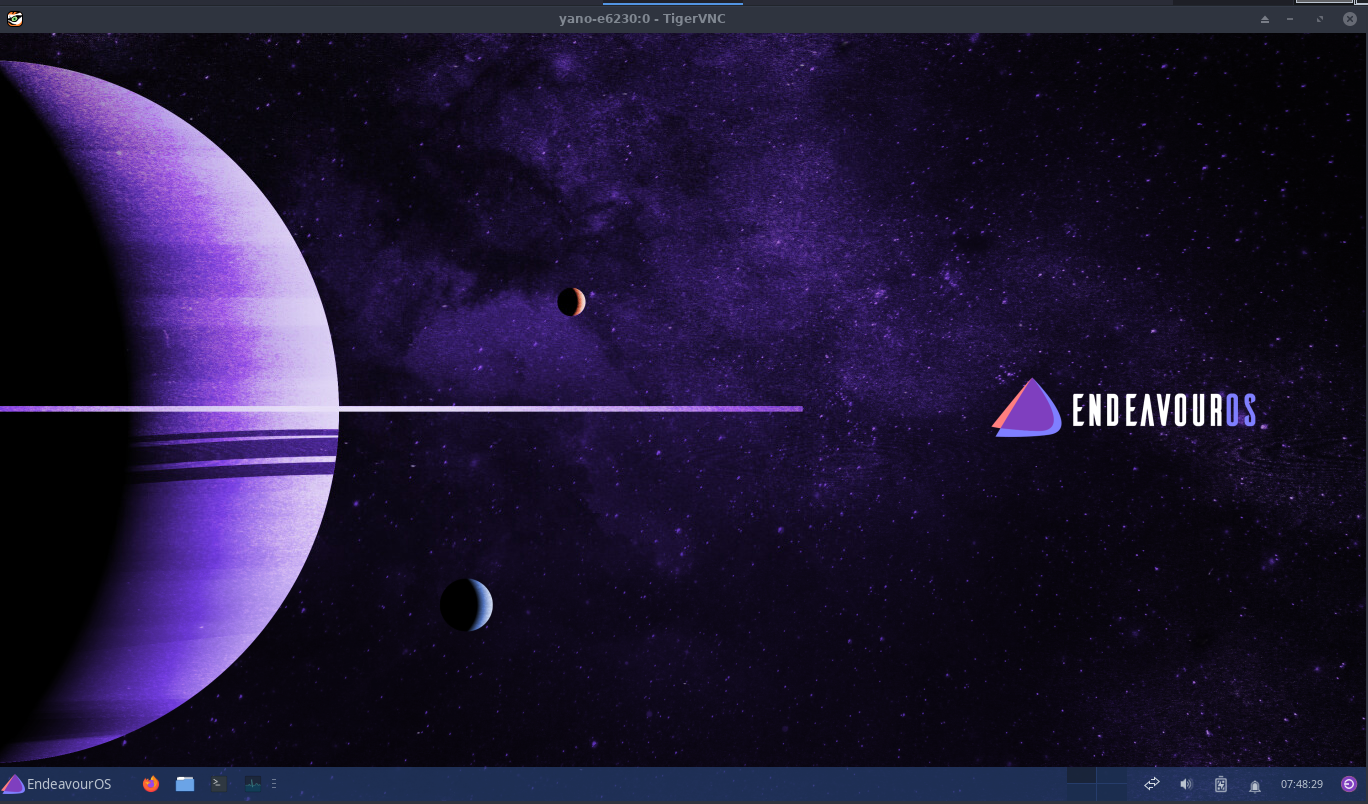Close the TigerVNC viewer window

tap(1349, 19)
